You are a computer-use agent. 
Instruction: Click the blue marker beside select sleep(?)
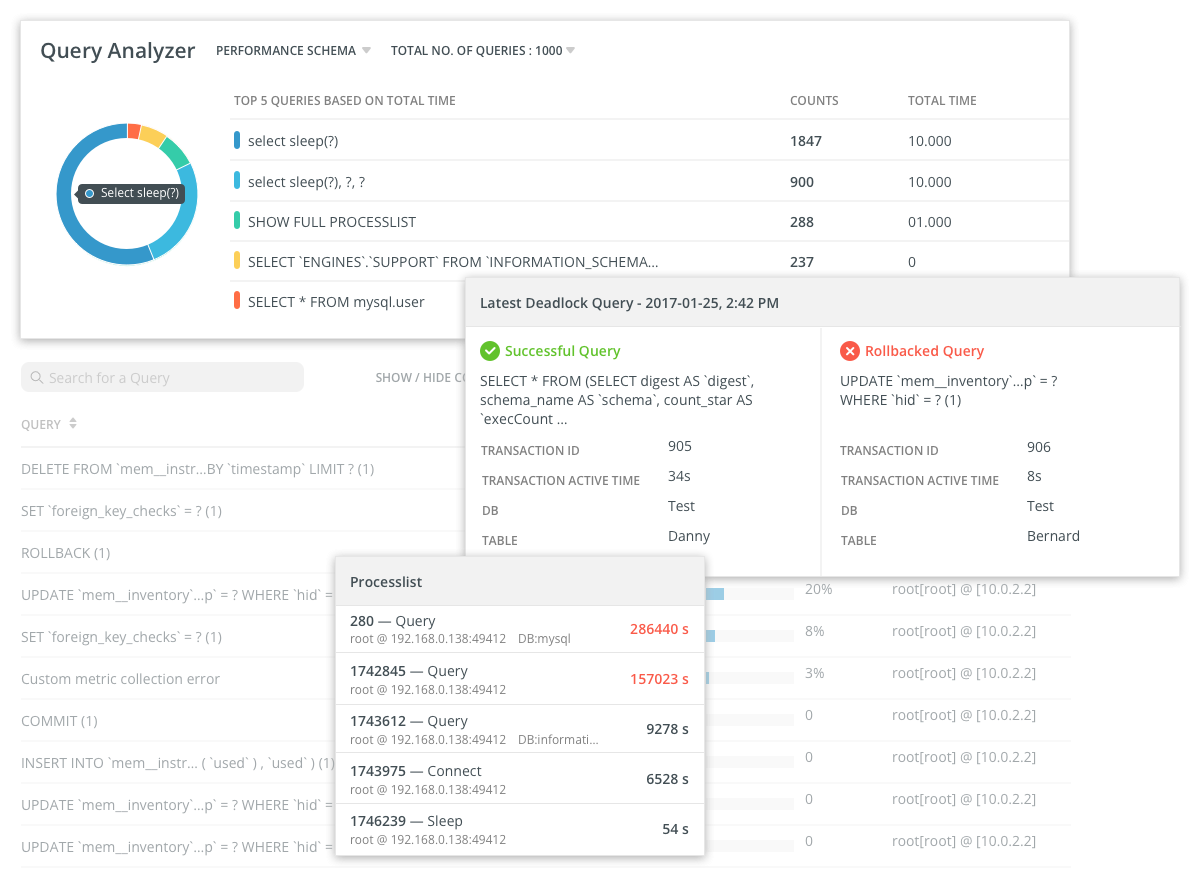pyautogui.click(x=237, y=141)
